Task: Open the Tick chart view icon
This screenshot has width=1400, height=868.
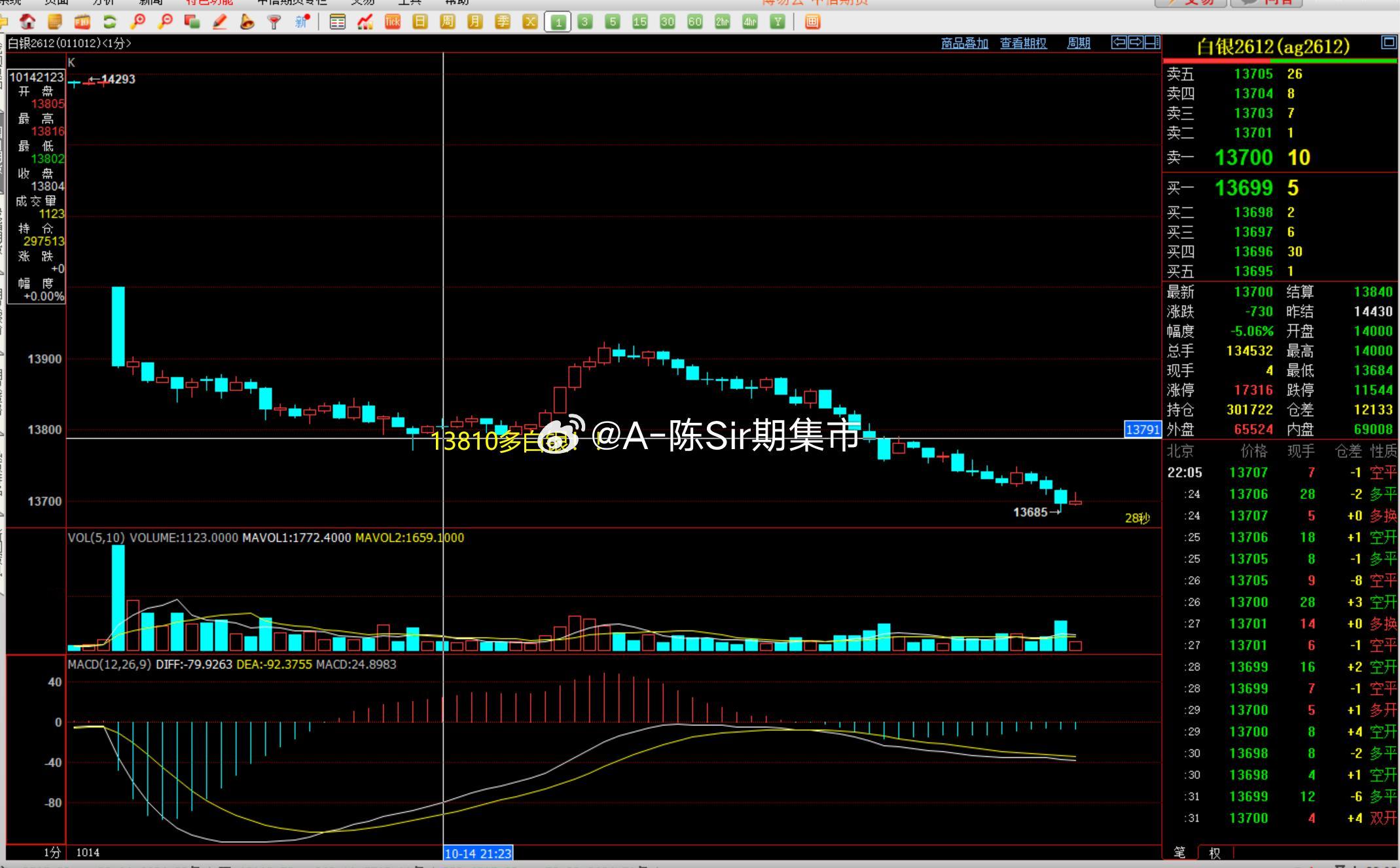Action: coord(393,22)
